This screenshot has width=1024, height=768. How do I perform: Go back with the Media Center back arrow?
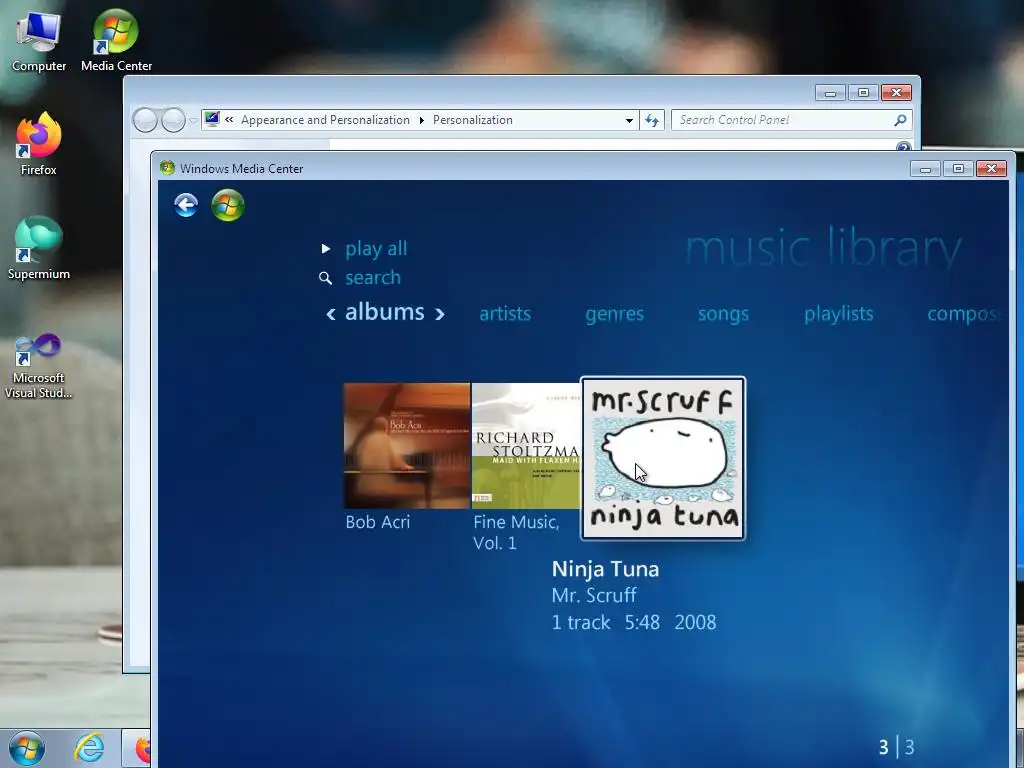[x=186, y=205]
